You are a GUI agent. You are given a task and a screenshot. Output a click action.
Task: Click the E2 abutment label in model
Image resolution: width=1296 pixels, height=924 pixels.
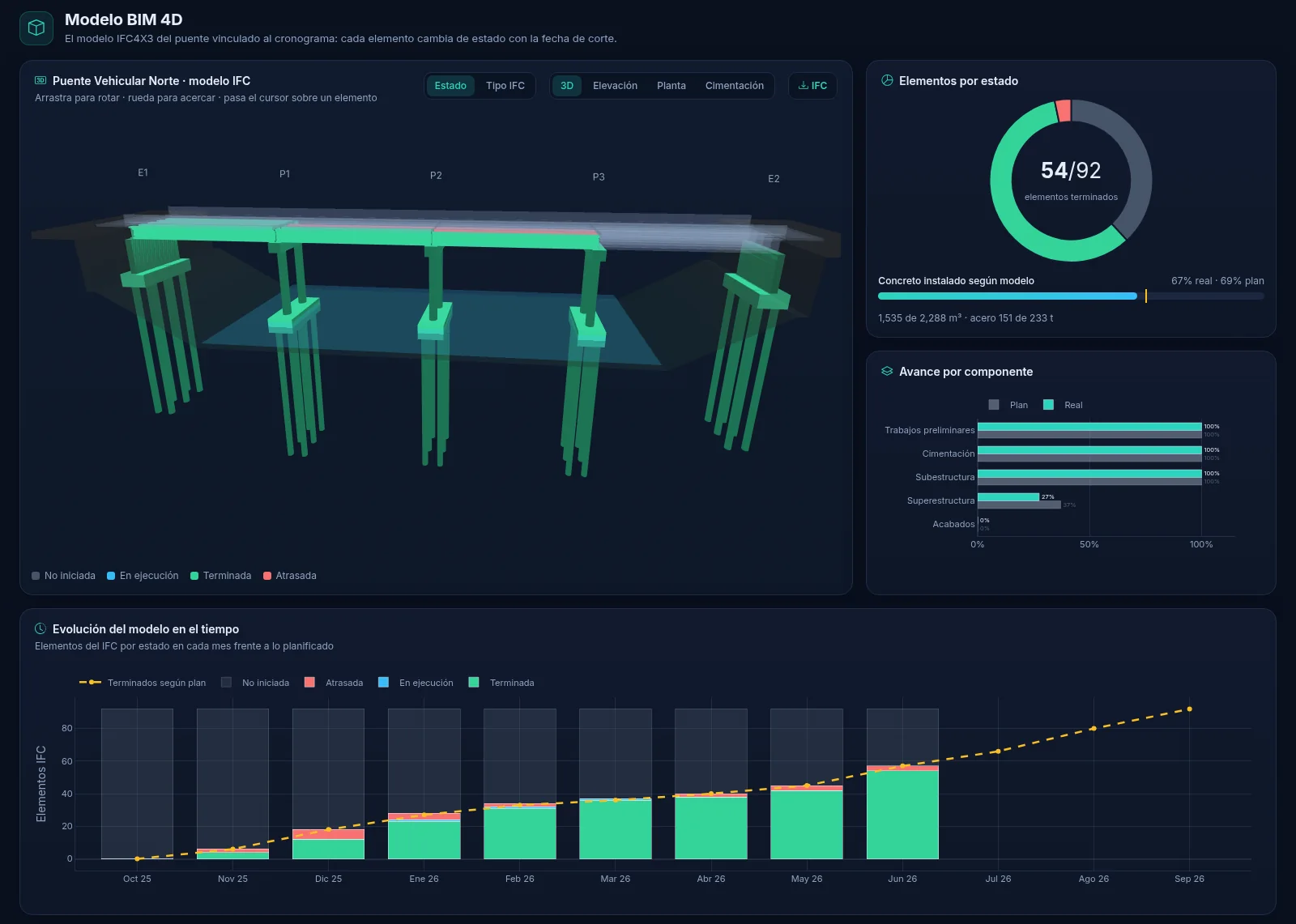774,179
